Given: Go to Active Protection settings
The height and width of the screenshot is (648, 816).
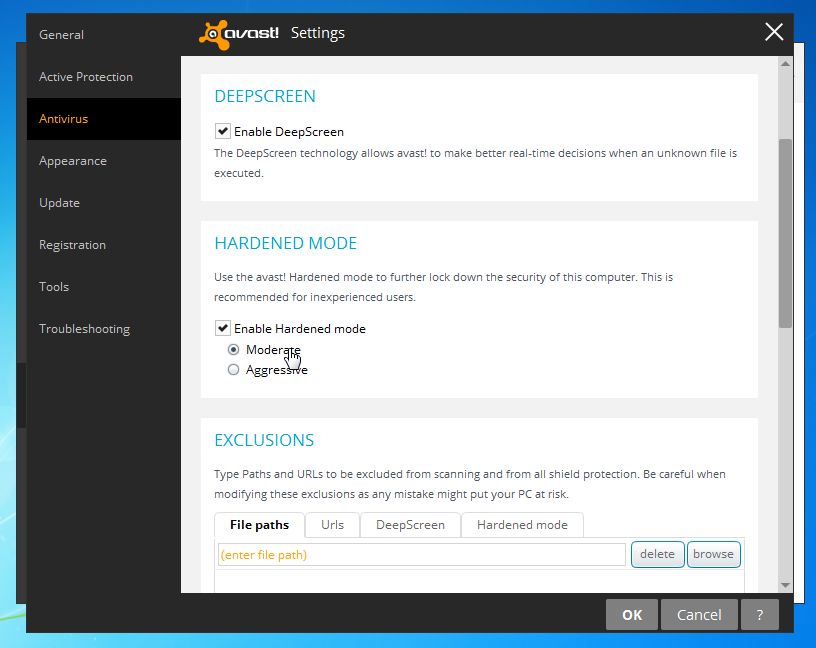Looking at the screenshot, I should pos(86,77).
